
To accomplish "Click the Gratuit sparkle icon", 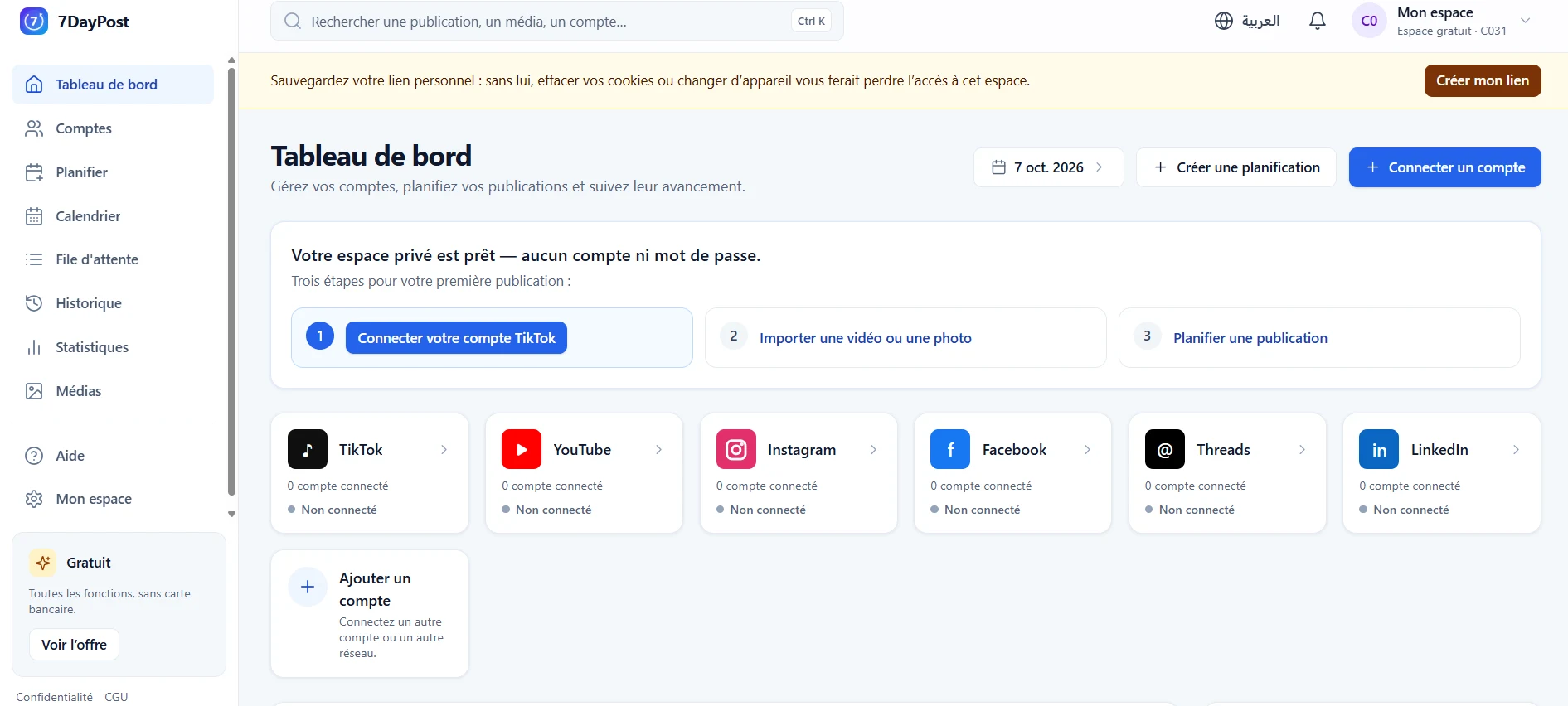I will point(43,563).
